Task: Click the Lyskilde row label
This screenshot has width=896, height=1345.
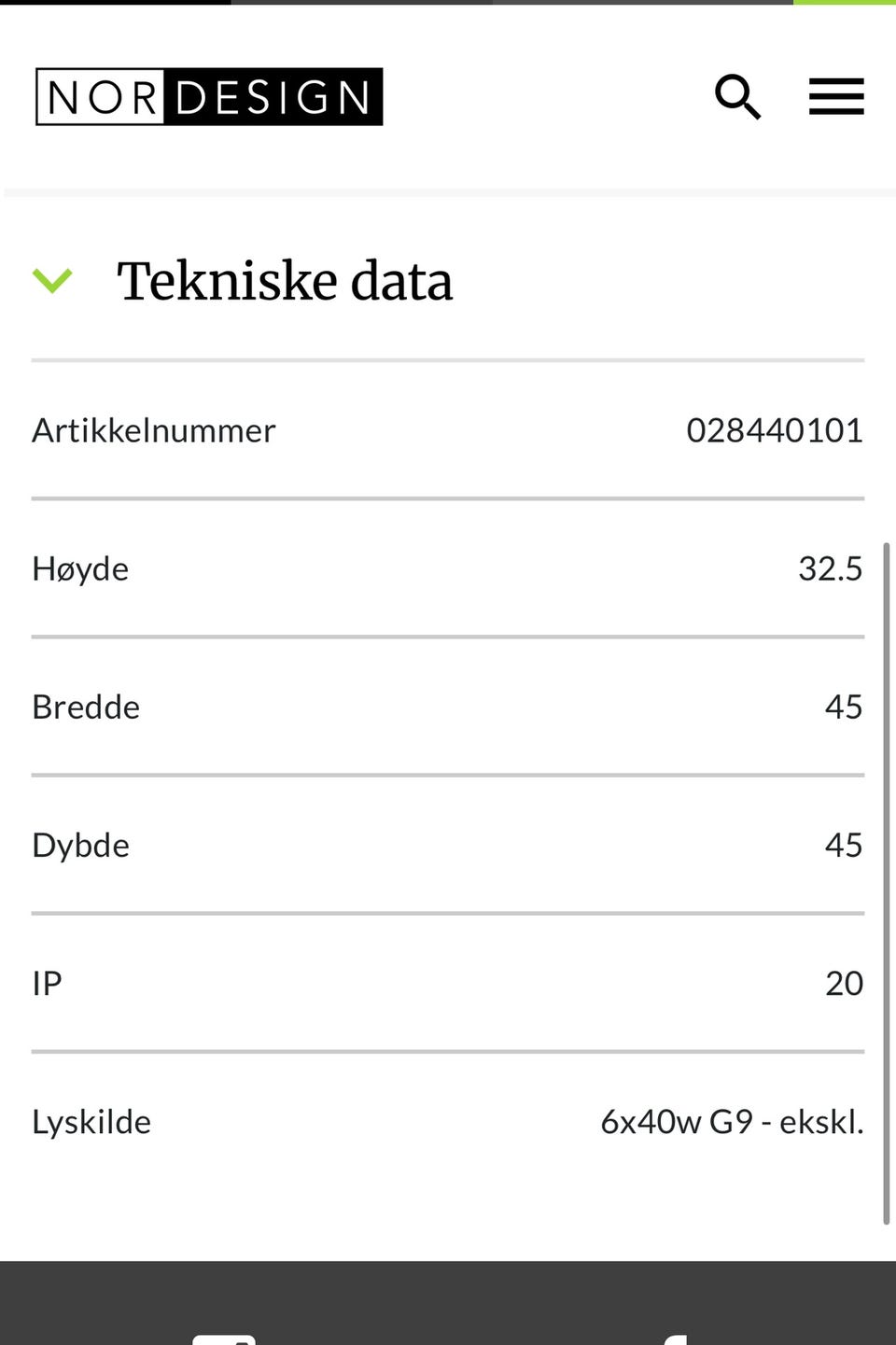Action: 91,1121
